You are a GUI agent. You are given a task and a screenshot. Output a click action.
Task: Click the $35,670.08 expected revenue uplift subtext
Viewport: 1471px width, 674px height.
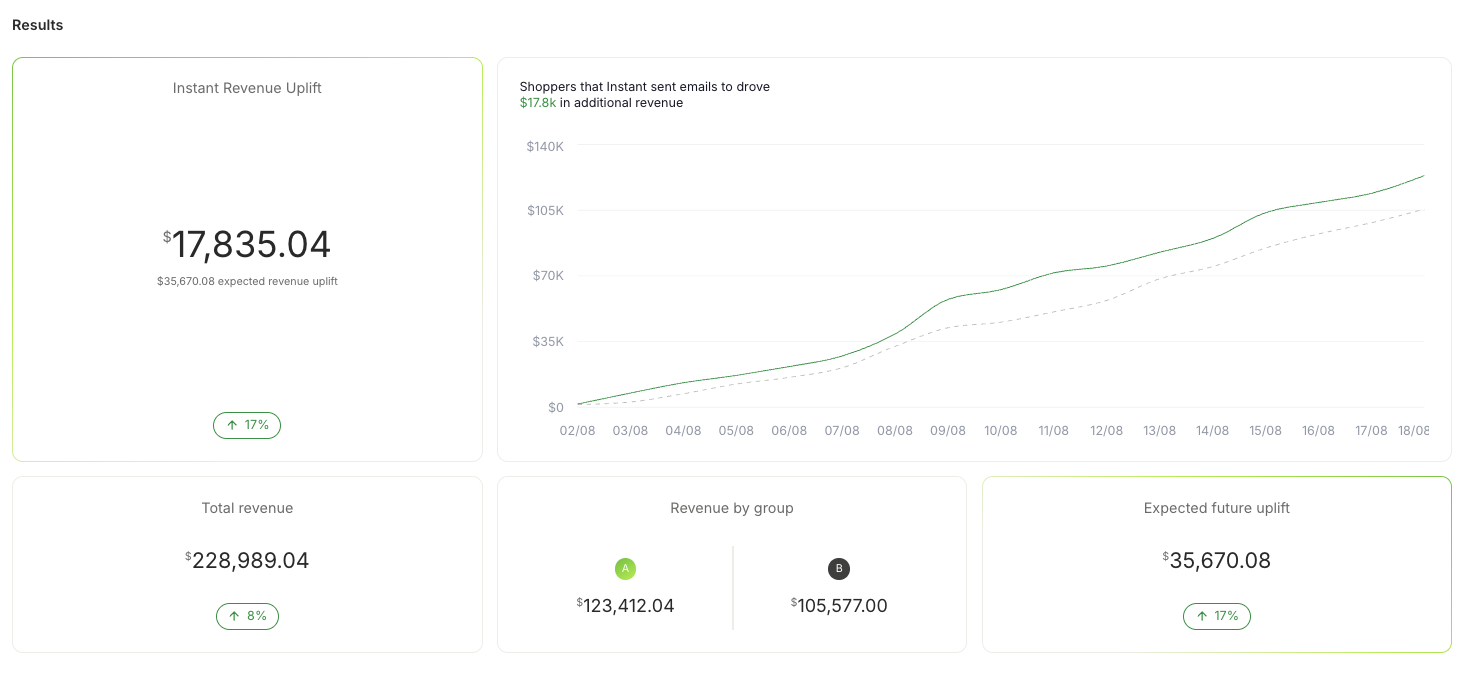coord(247,281)
